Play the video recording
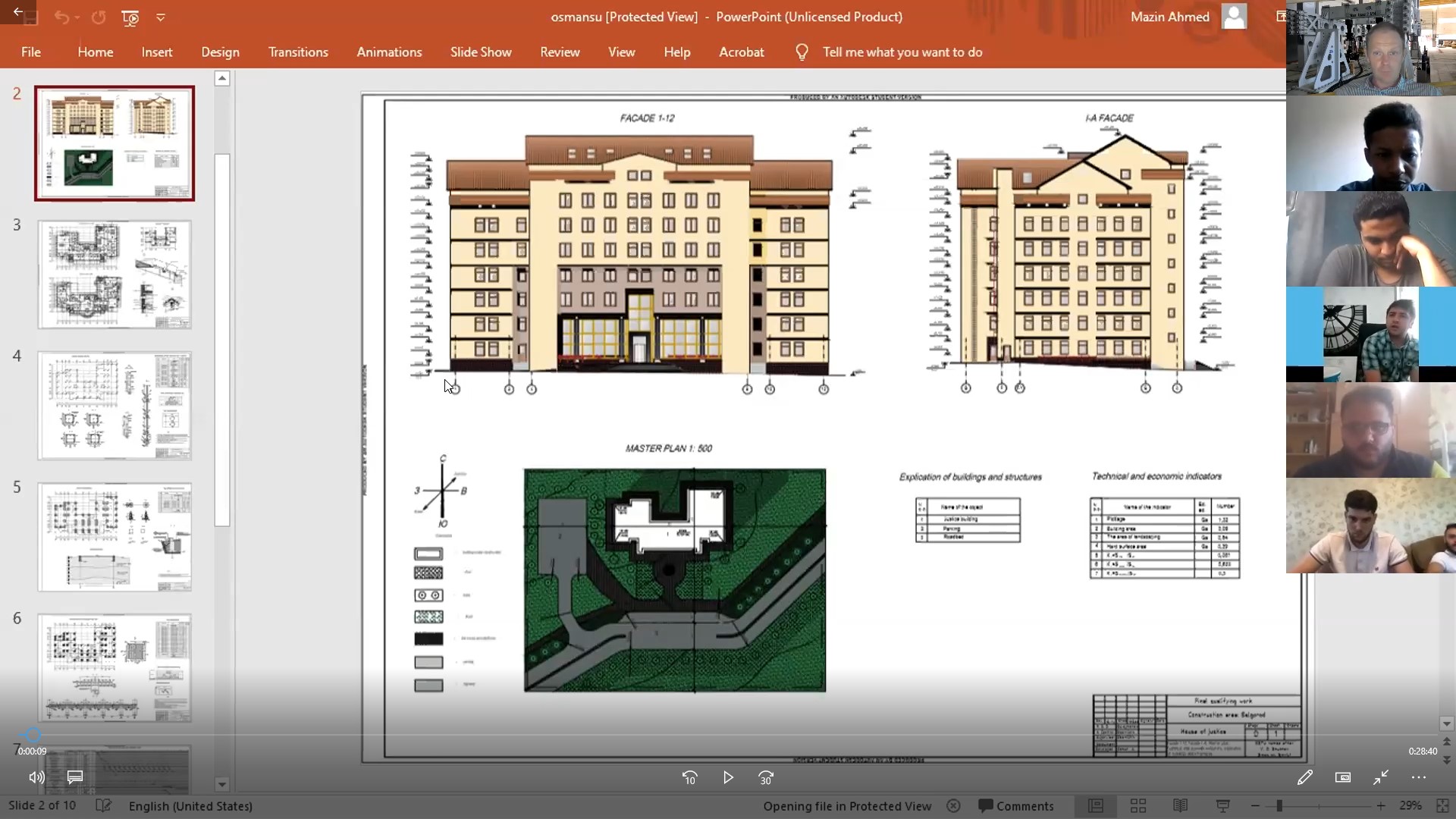Image resolution: width=1456 pixels, height=819 pixels. (728, 777)
